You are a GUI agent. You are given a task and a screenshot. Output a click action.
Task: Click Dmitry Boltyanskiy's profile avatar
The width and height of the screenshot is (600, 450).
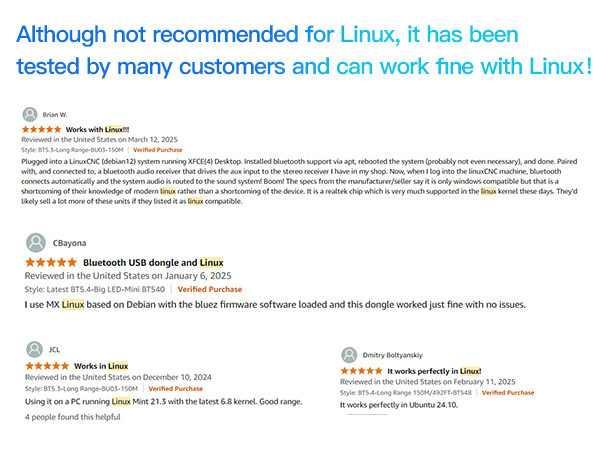(x=349, y=354)
